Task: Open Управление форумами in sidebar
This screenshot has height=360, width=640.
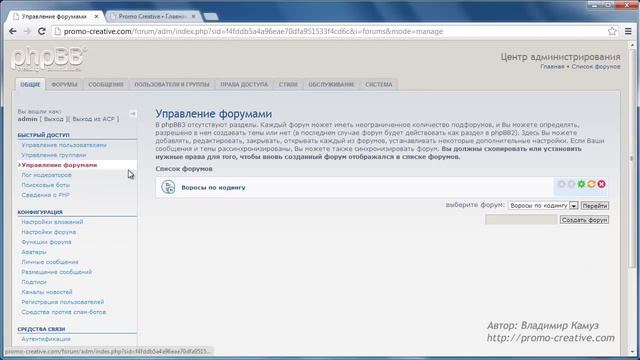Action: [59, 165]
